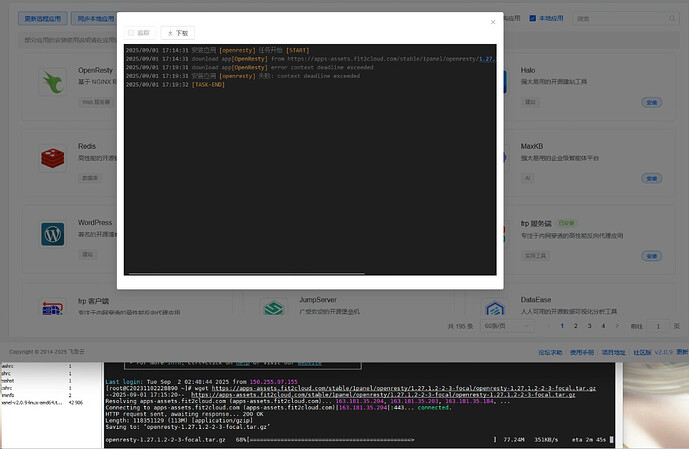Screen dimensions: 689x449
Task: Select the category tag under WordPress
Action: 88,254
